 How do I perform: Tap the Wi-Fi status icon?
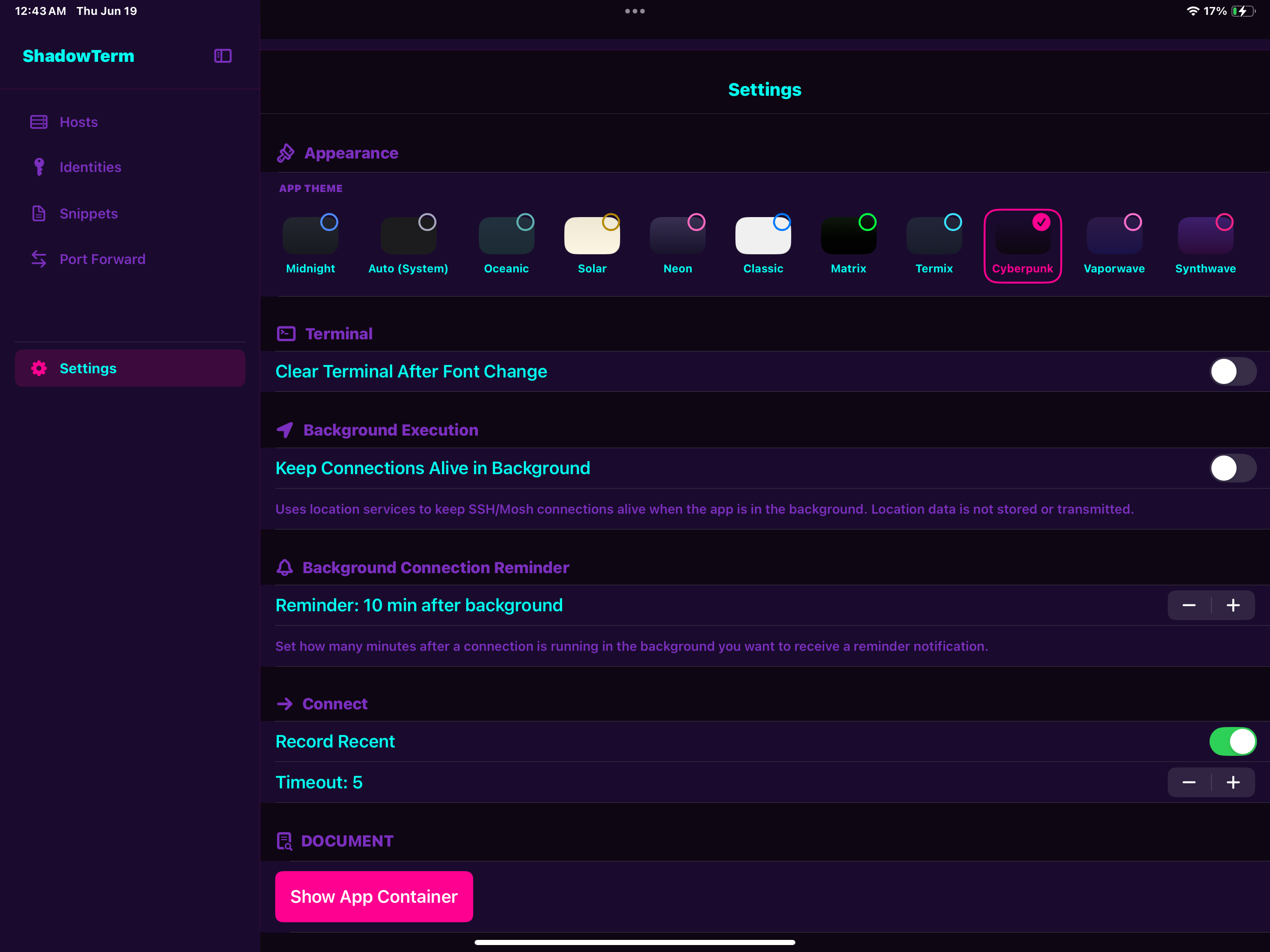click(x=1192, y=11)
